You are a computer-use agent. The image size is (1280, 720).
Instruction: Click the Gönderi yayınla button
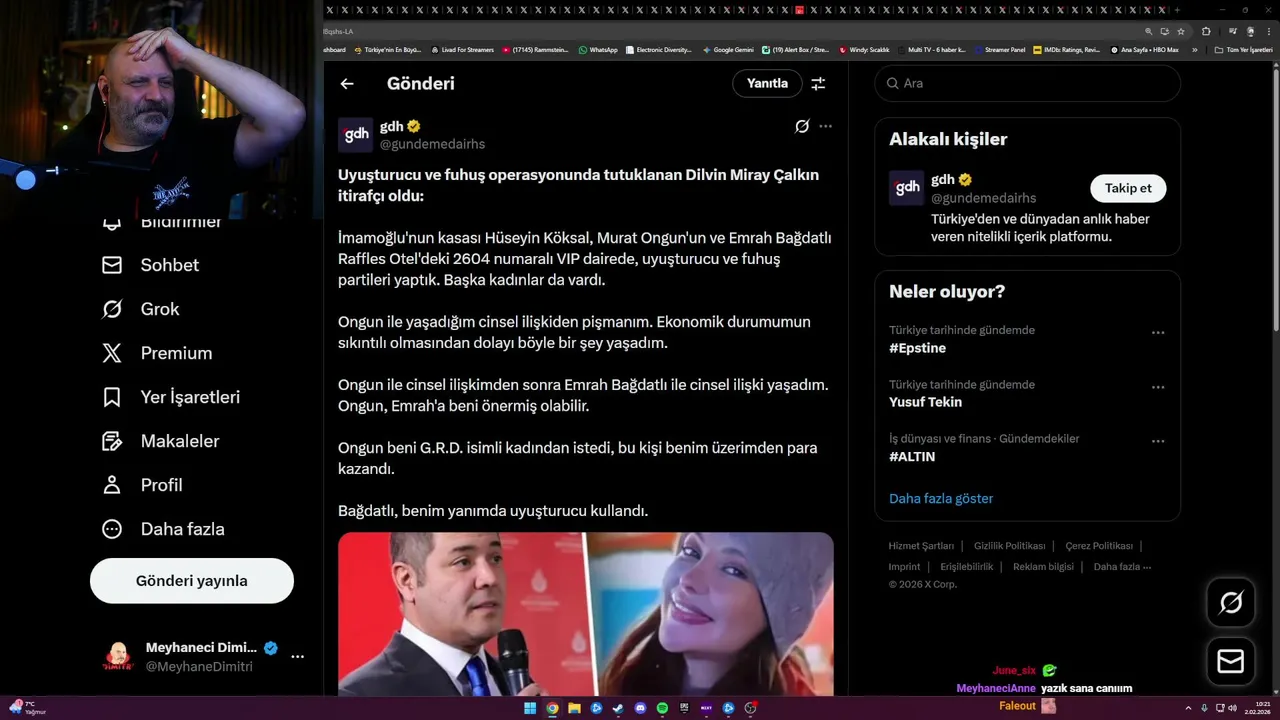(192, 581)
